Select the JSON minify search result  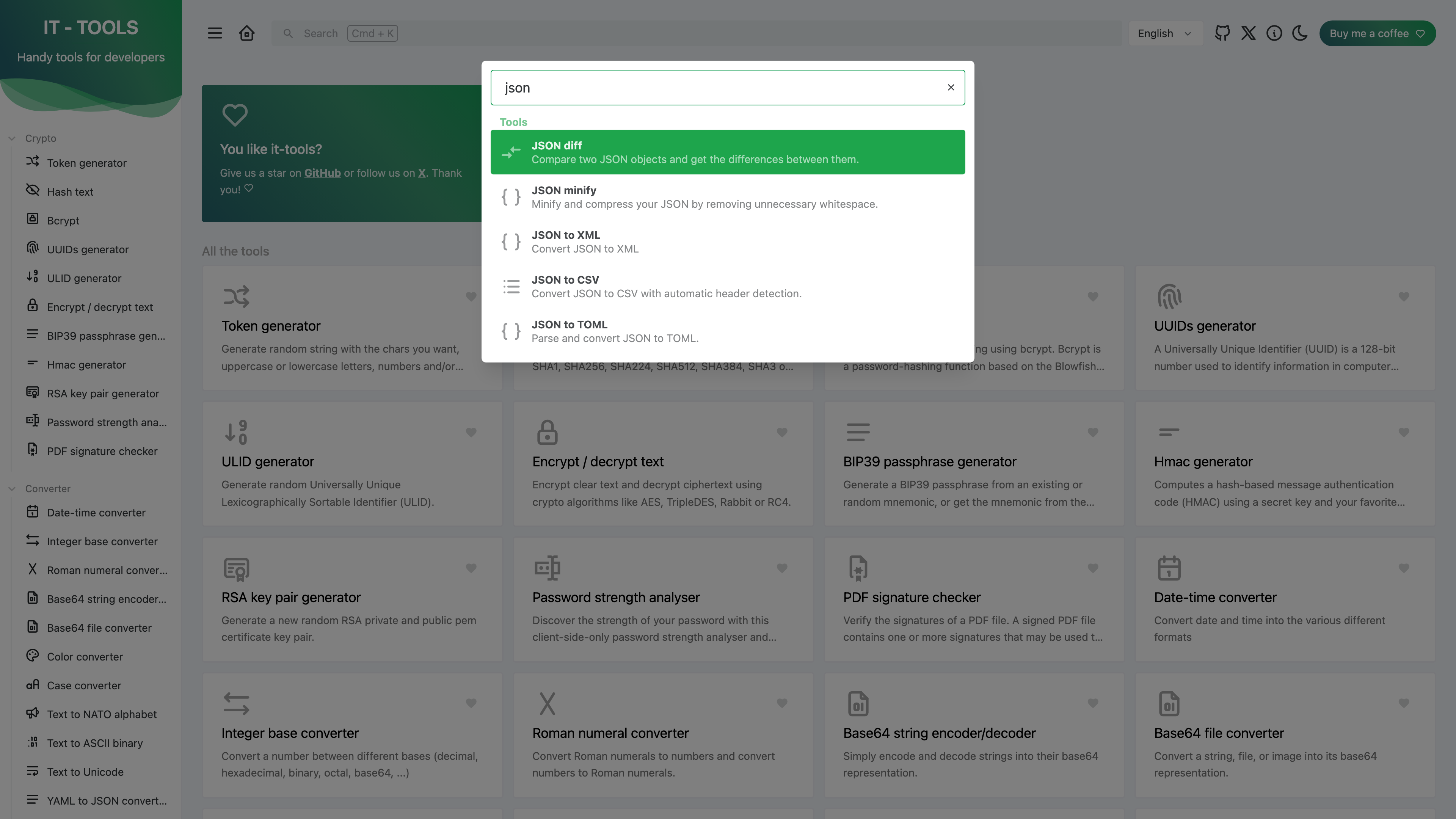(x=728, y=197)
